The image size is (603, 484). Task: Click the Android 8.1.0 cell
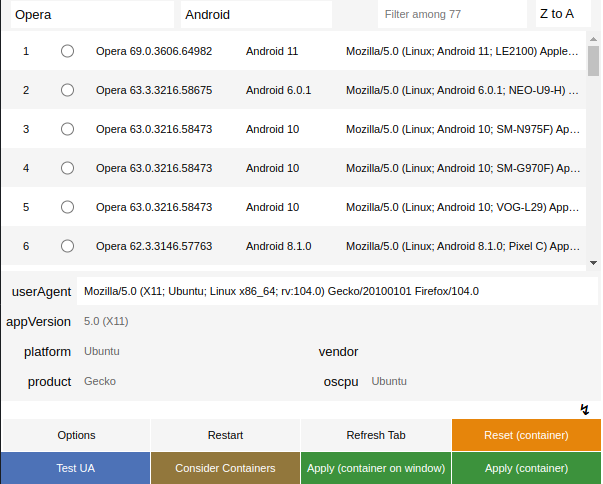(278, 246)
